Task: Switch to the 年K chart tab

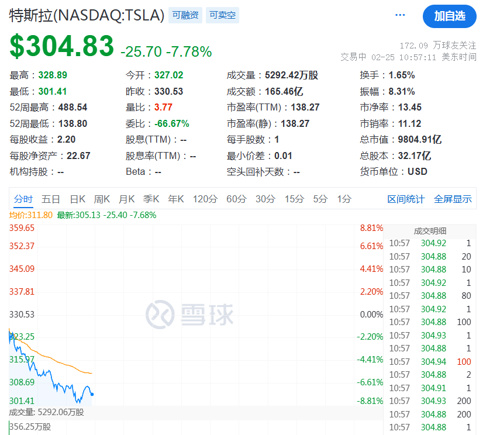Action: [176, 199]
